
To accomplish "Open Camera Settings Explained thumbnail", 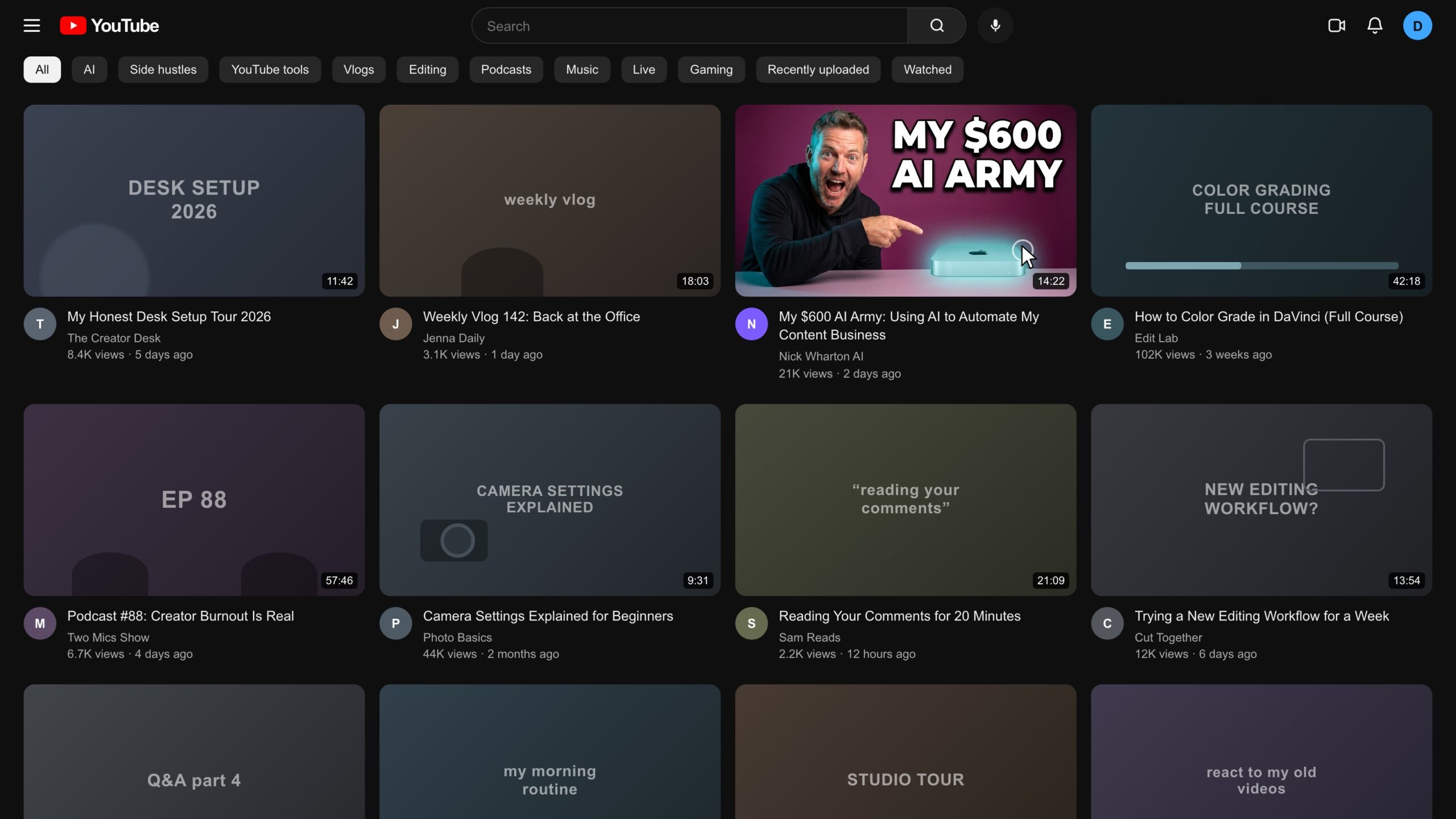I will pos(550,500).
